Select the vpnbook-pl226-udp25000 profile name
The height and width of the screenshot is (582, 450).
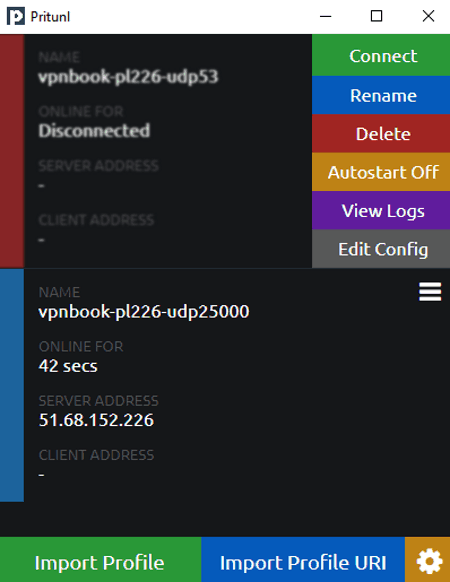pyautogui.click(x=144, y=311)
